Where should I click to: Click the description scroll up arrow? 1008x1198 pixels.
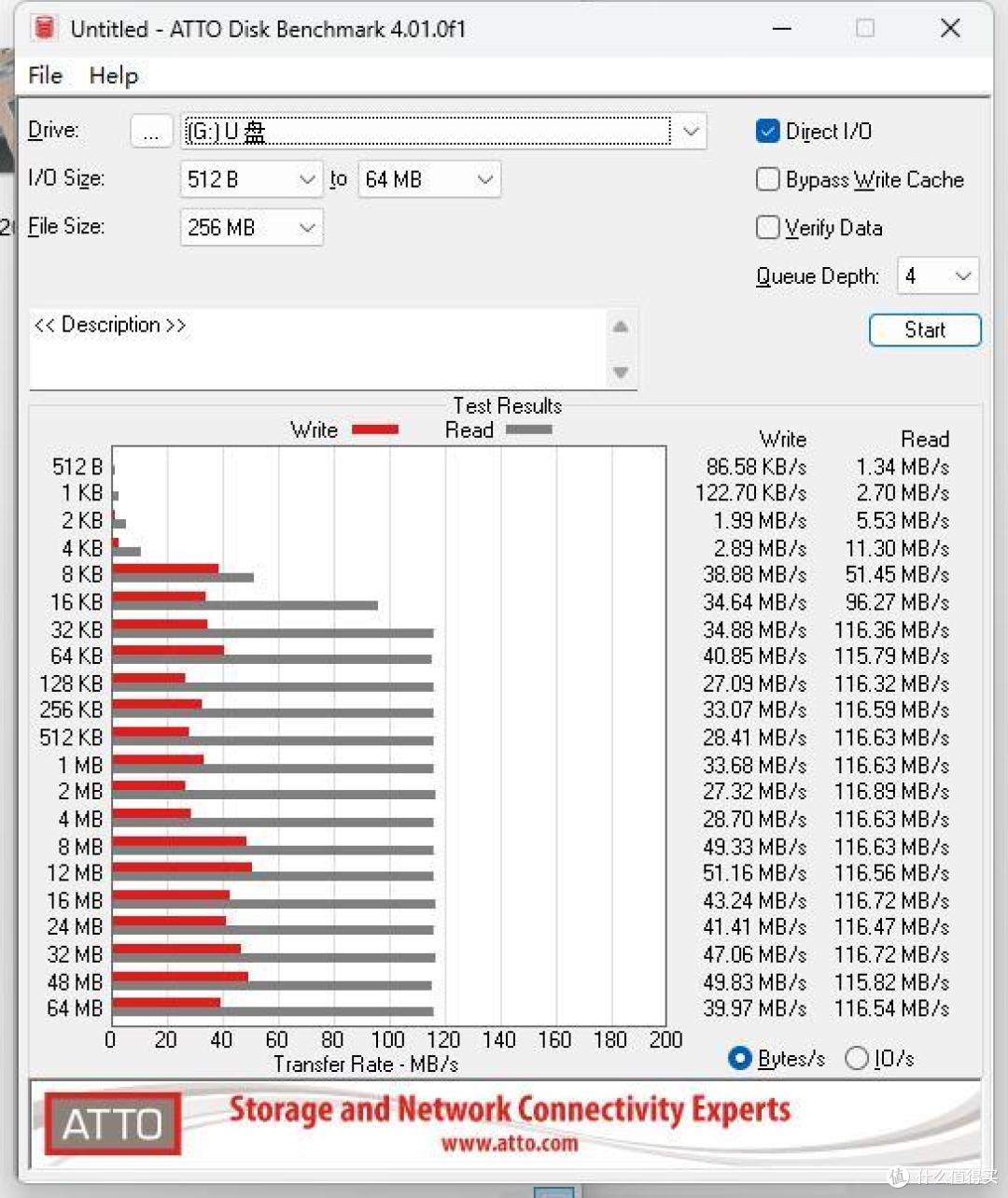[x=621, y=327]
